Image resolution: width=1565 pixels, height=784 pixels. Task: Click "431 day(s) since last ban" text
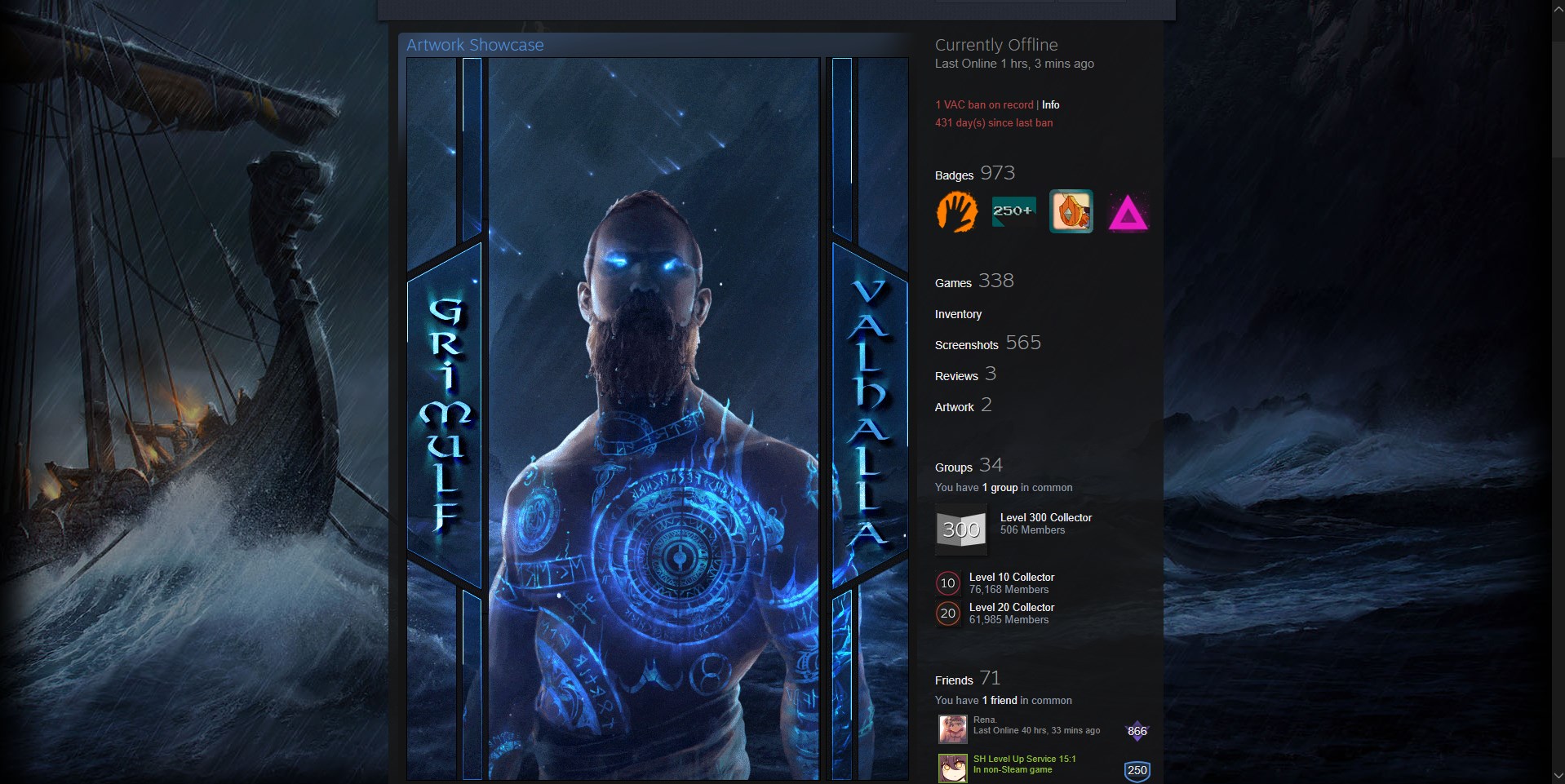[994, 122]
